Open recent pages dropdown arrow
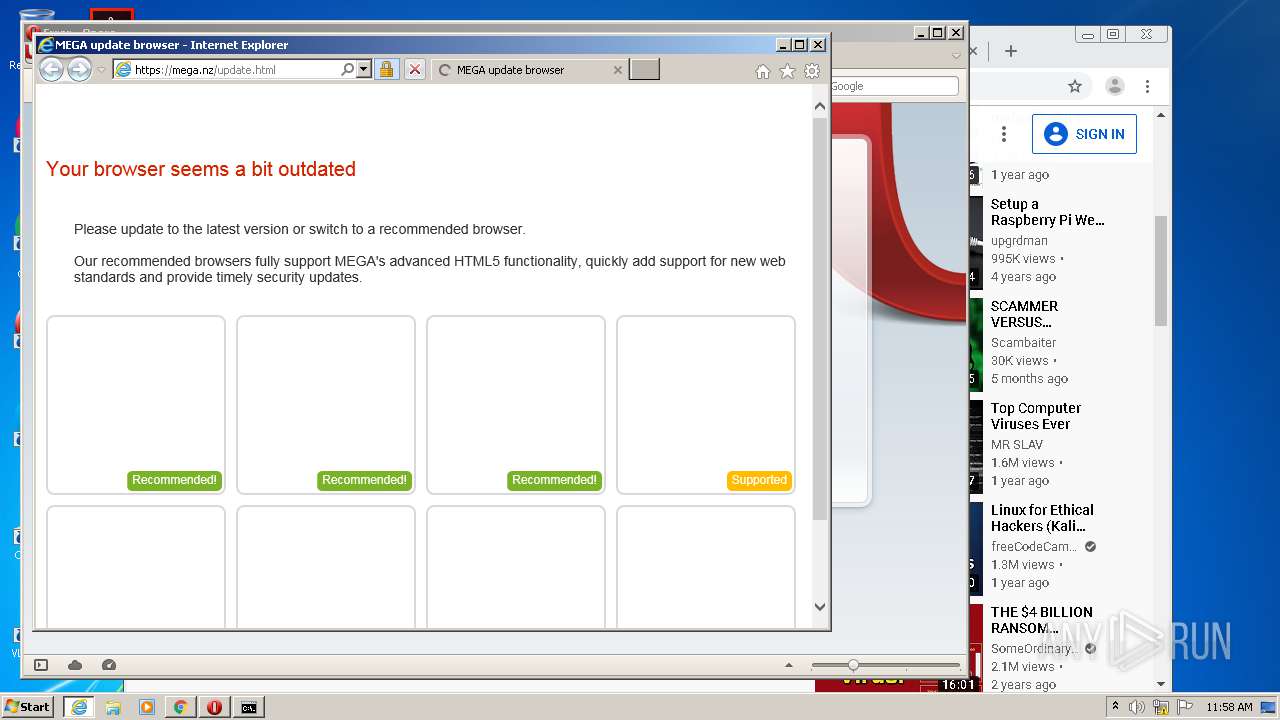This screenshot has height=720, width=1280. tap(101, 70)
